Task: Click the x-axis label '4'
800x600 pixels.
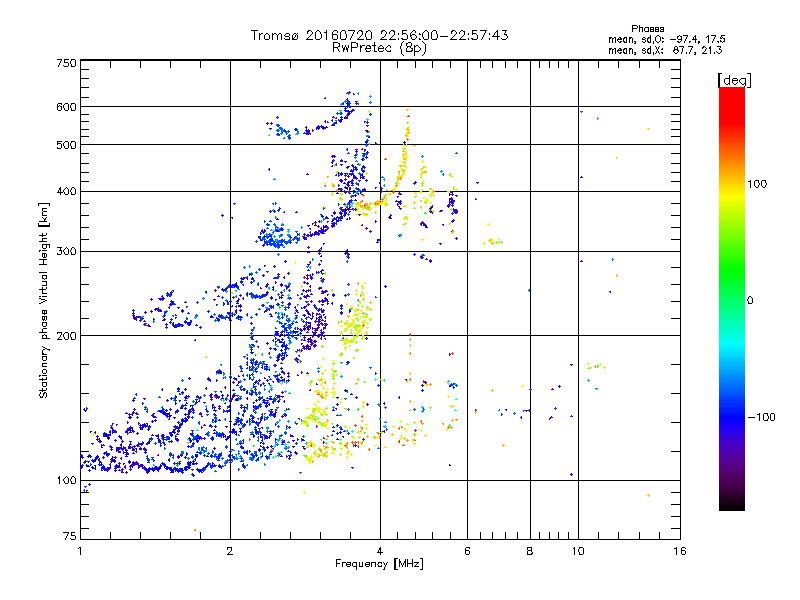Action: pyautogui.click(x=380, y=551)
